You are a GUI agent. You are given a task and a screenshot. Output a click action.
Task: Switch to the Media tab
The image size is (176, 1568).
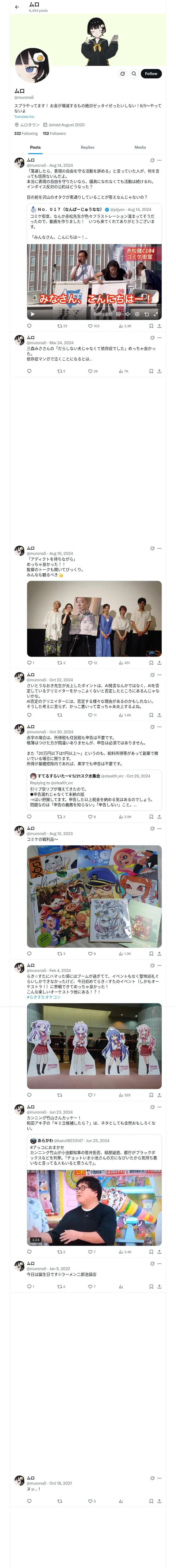tap(140, 147)
